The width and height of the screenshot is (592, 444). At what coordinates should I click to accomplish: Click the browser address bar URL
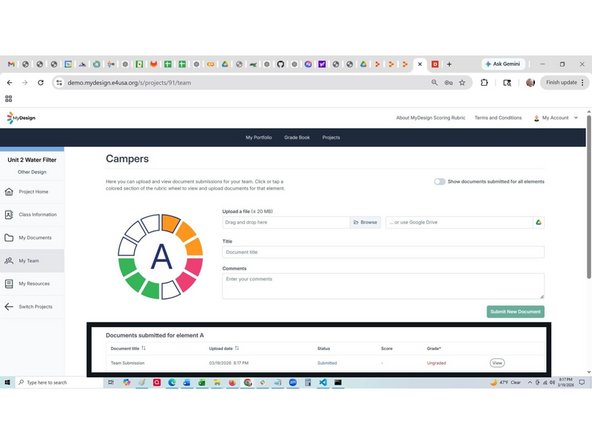(129, 83)
